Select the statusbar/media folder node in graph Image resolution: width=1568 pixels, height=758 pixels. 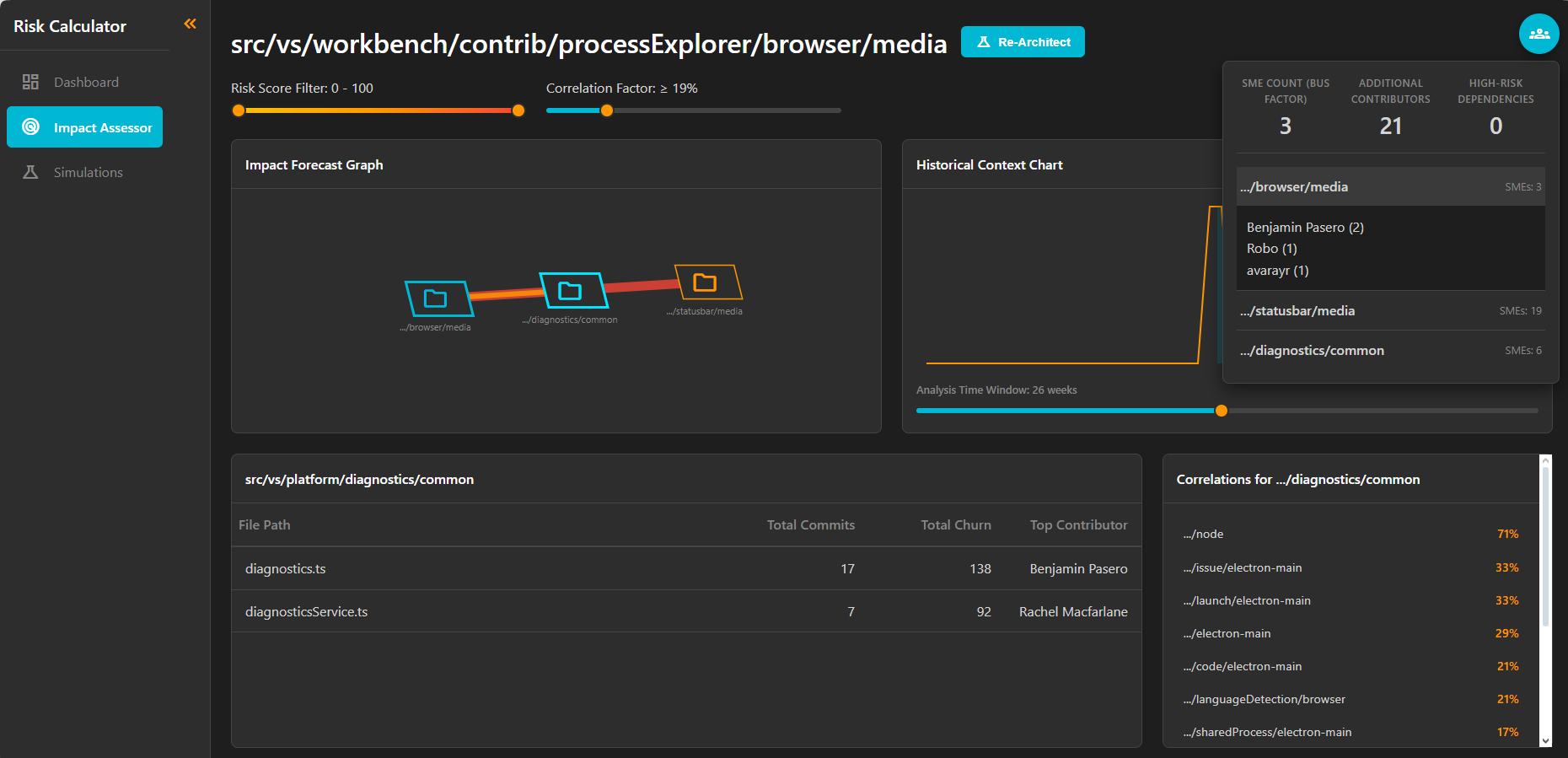coord(706,282)
